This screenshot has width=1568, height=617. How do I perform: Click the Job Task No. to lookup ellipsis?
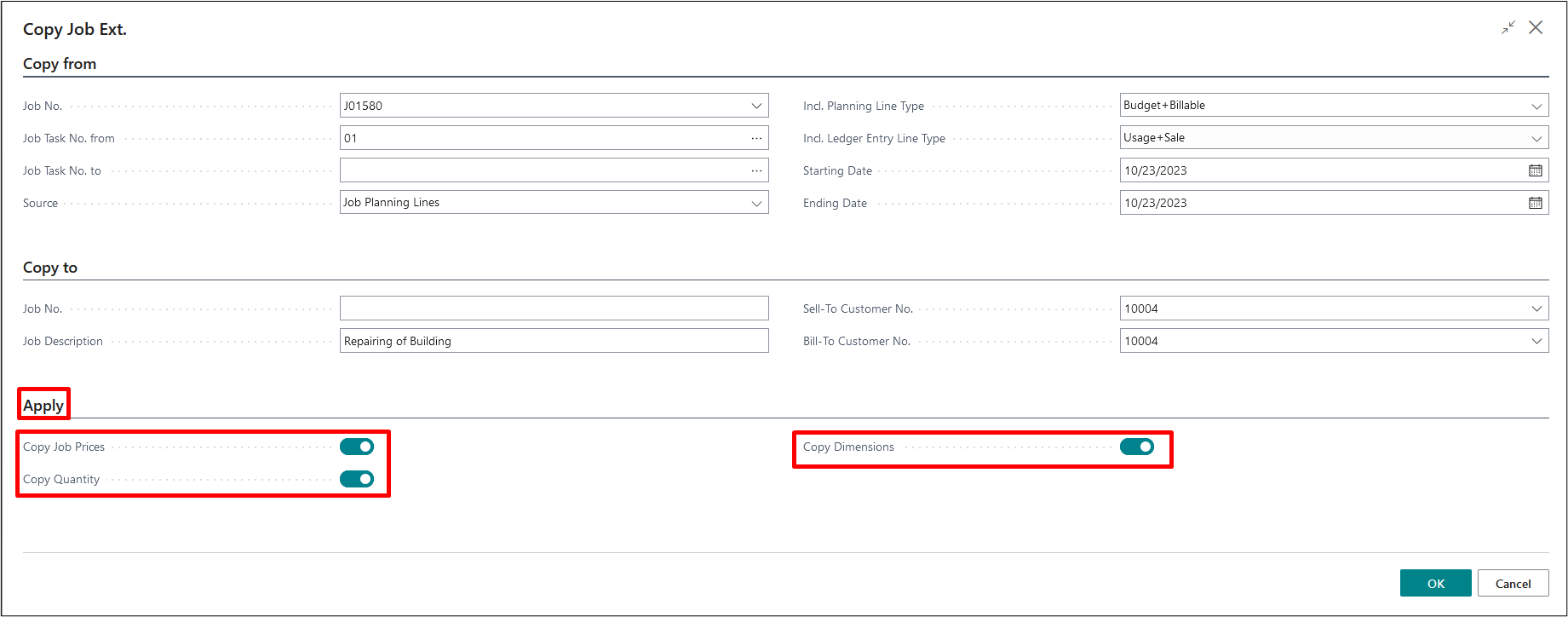(x=756, y=170)
